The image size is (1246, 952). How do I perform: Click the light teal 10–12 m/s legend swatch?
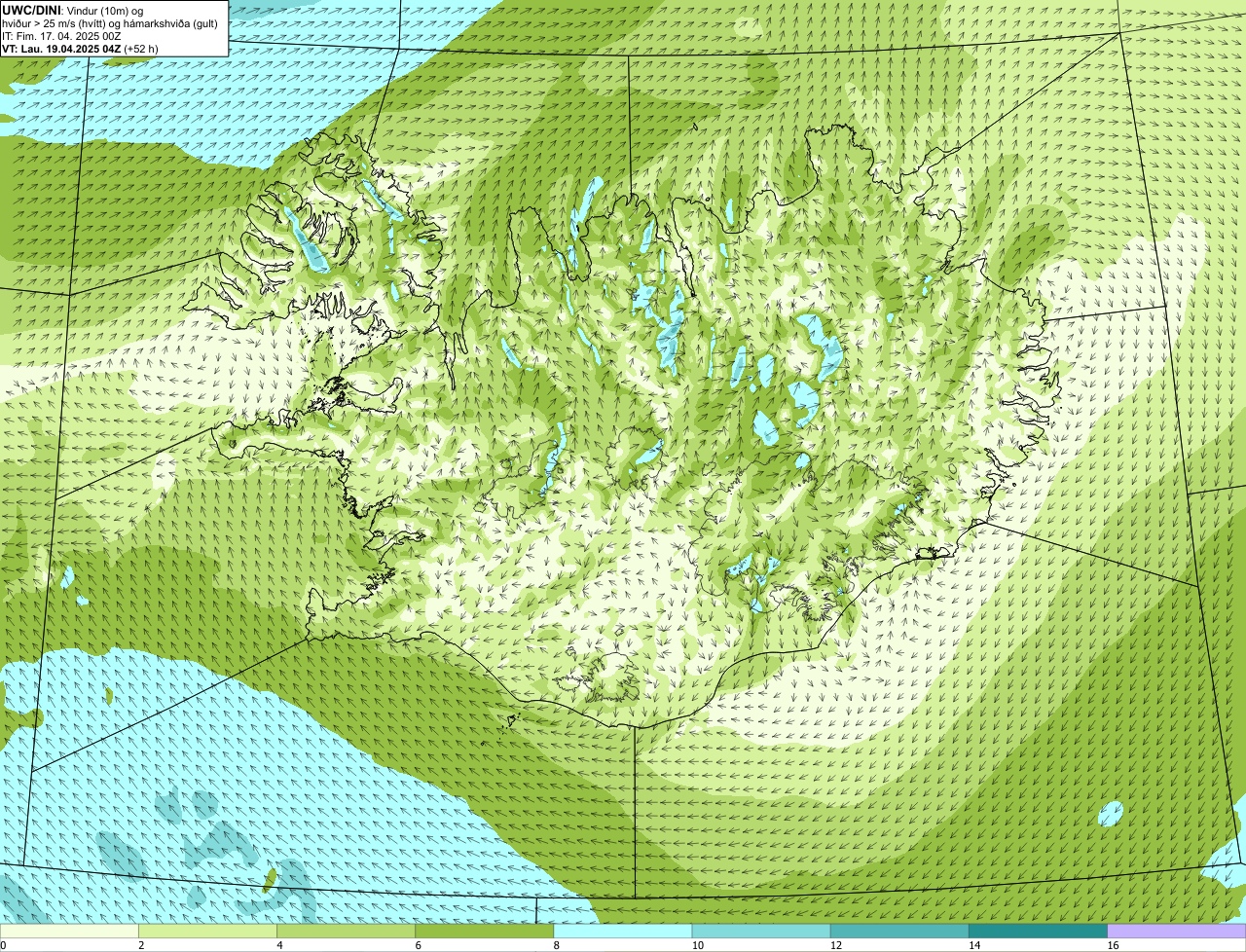[x=761, y=931]
